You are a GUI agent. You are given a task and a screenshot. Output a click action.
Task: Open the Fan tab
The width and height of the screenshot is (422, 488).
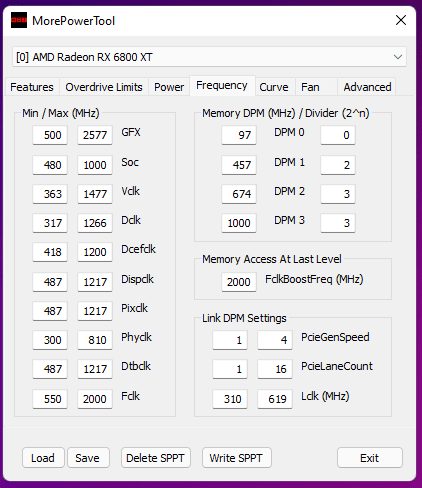click(310, 87)
